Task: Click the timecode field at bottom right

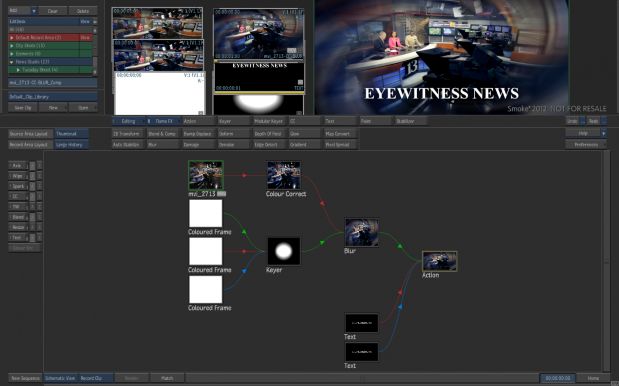Action: click(x=557, y=378)
